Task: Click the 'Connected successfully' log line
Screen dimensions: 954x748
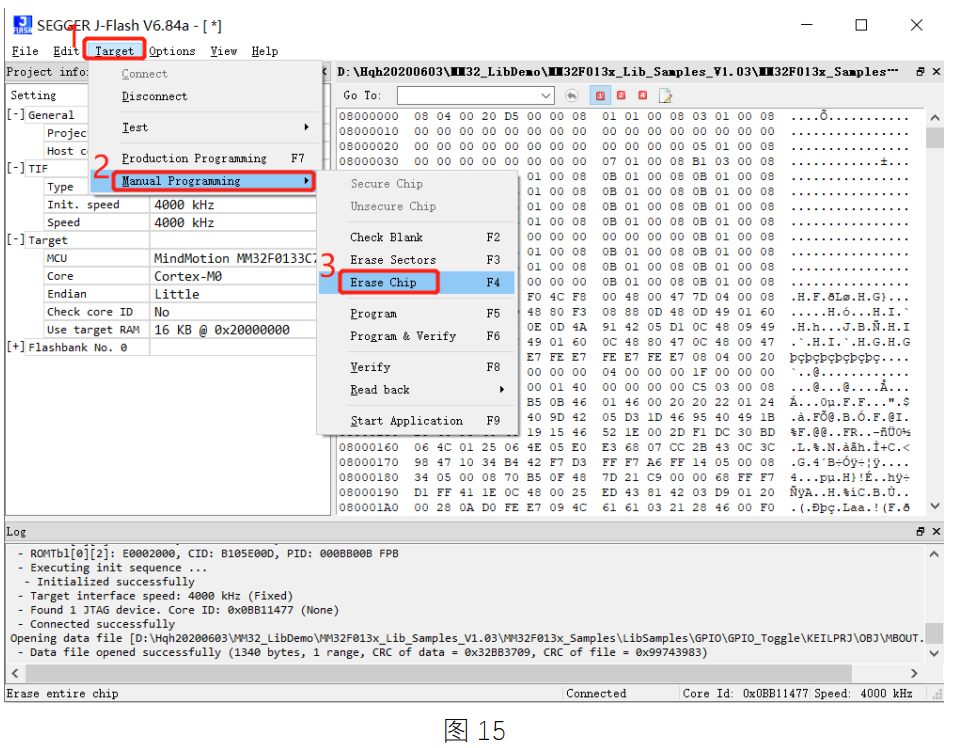Action: tap(102, 624)
